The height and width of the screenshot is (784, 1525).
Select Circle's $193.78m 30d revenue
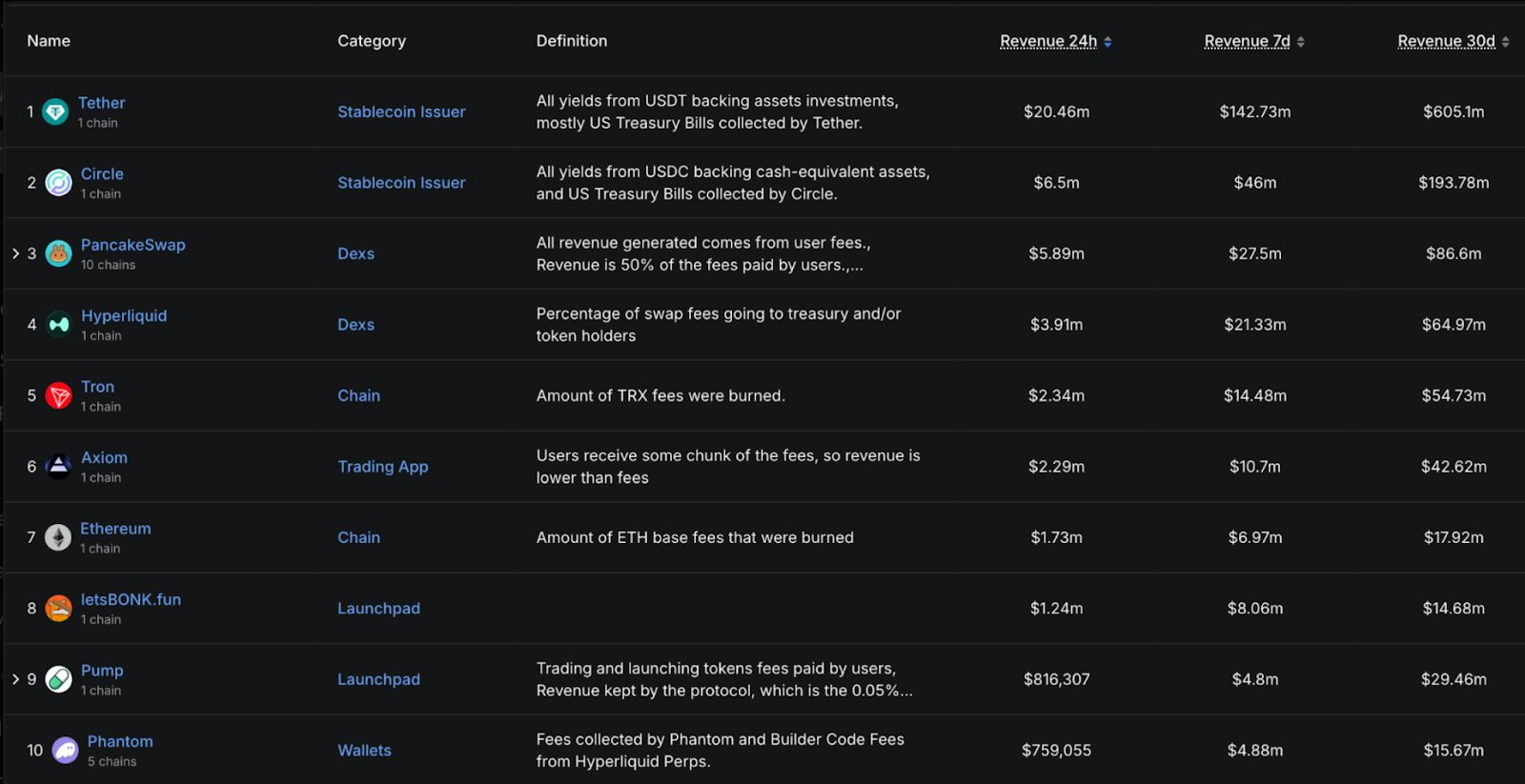tap(1454, 183)
